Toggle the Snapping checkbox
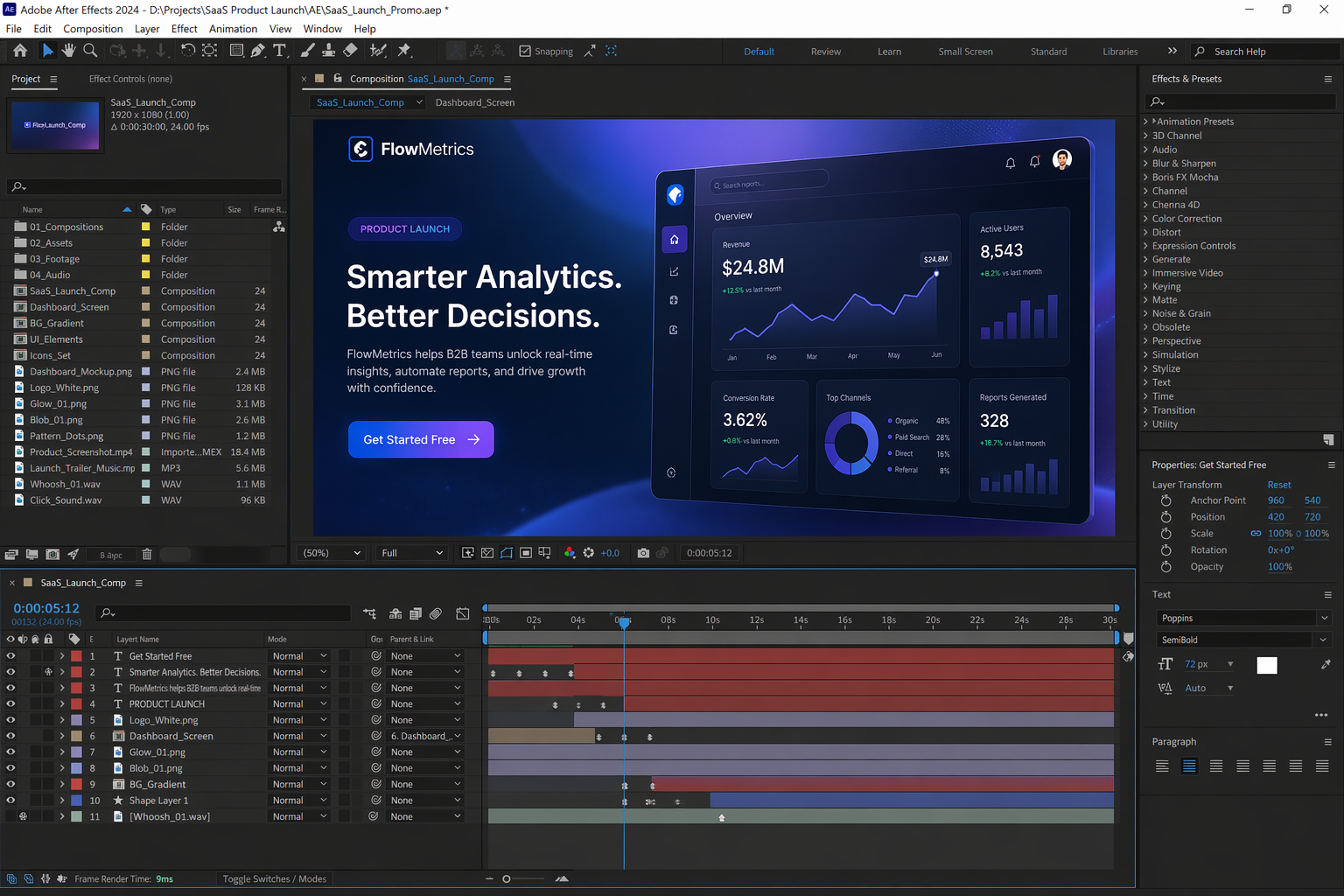The image size is (1344, 896). [525, 52]
